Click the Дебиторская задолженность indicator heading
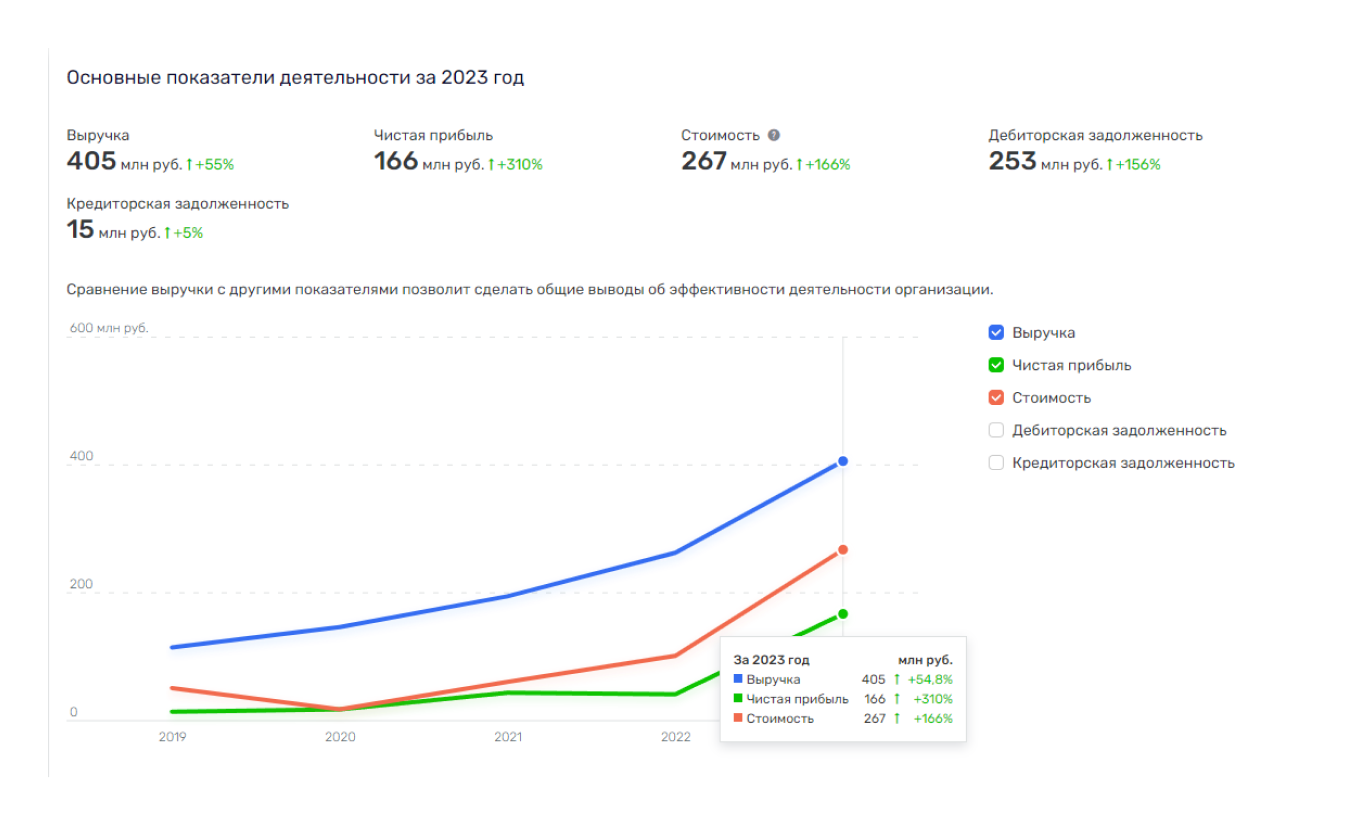 (1096, 135)
